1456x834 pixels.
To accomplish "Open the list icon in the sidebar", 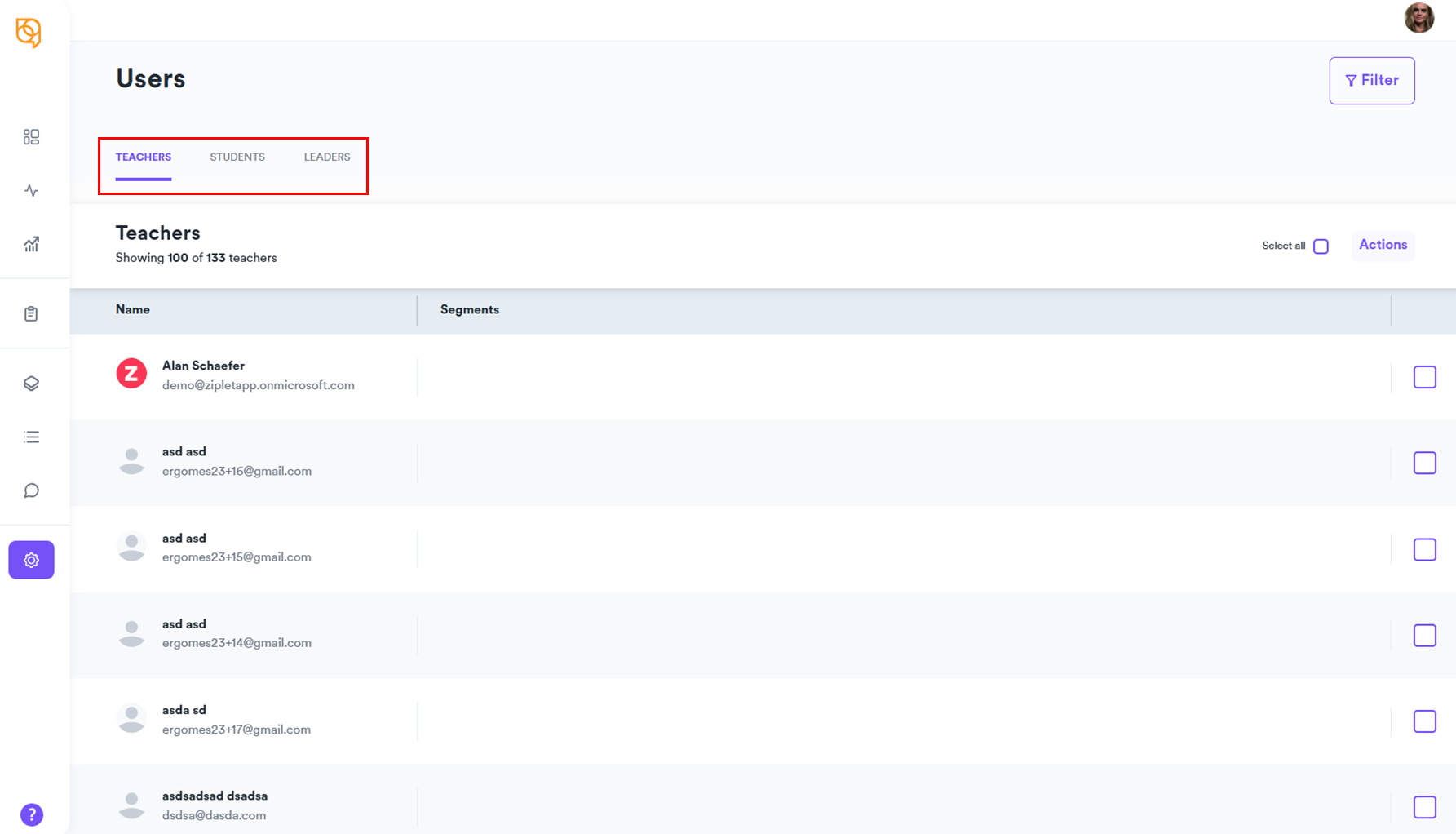I will click(x=31, y=437).
